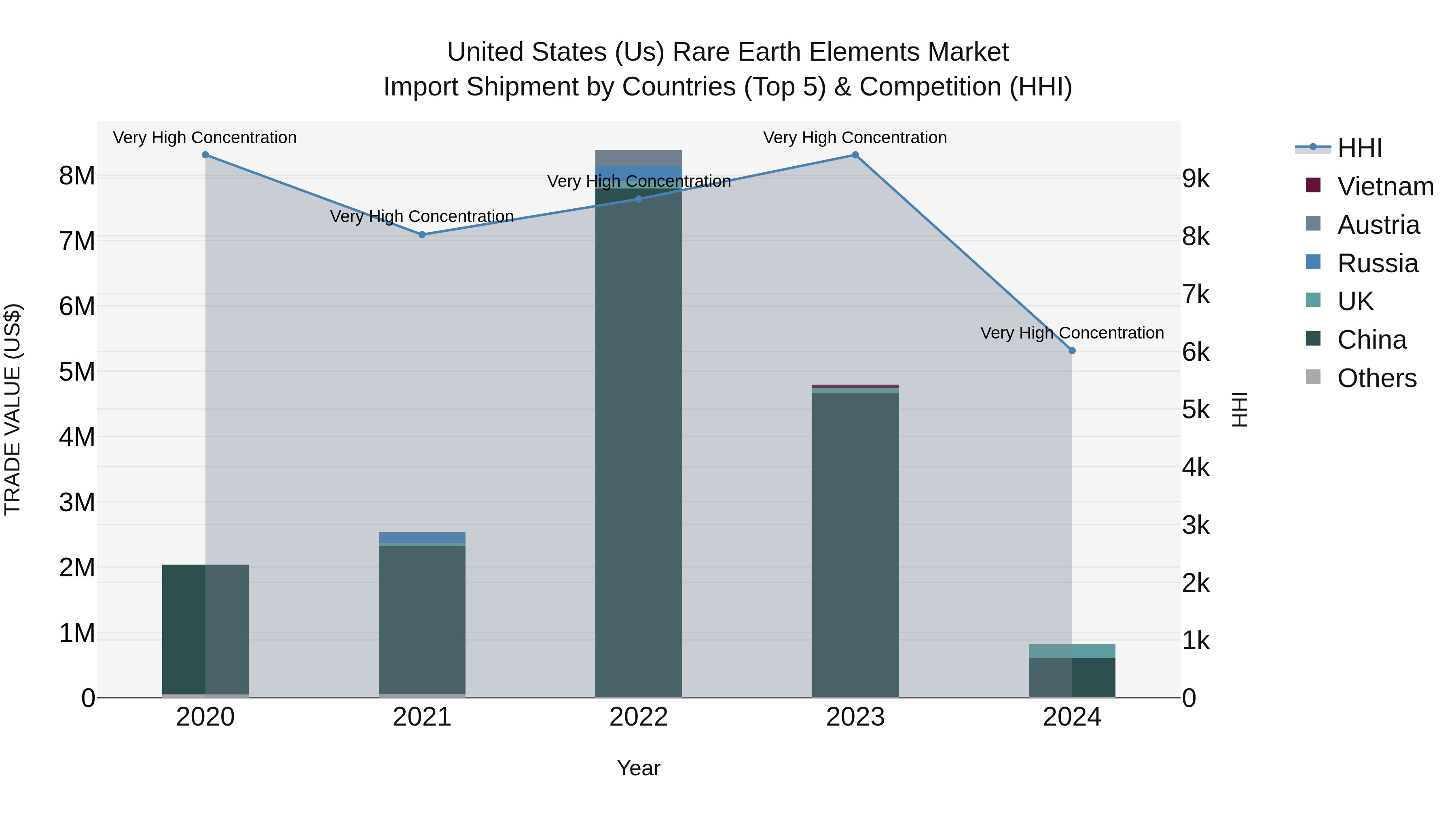Click the rotated HHI right axis title

pyautogui.click(x=1240, y=409)
